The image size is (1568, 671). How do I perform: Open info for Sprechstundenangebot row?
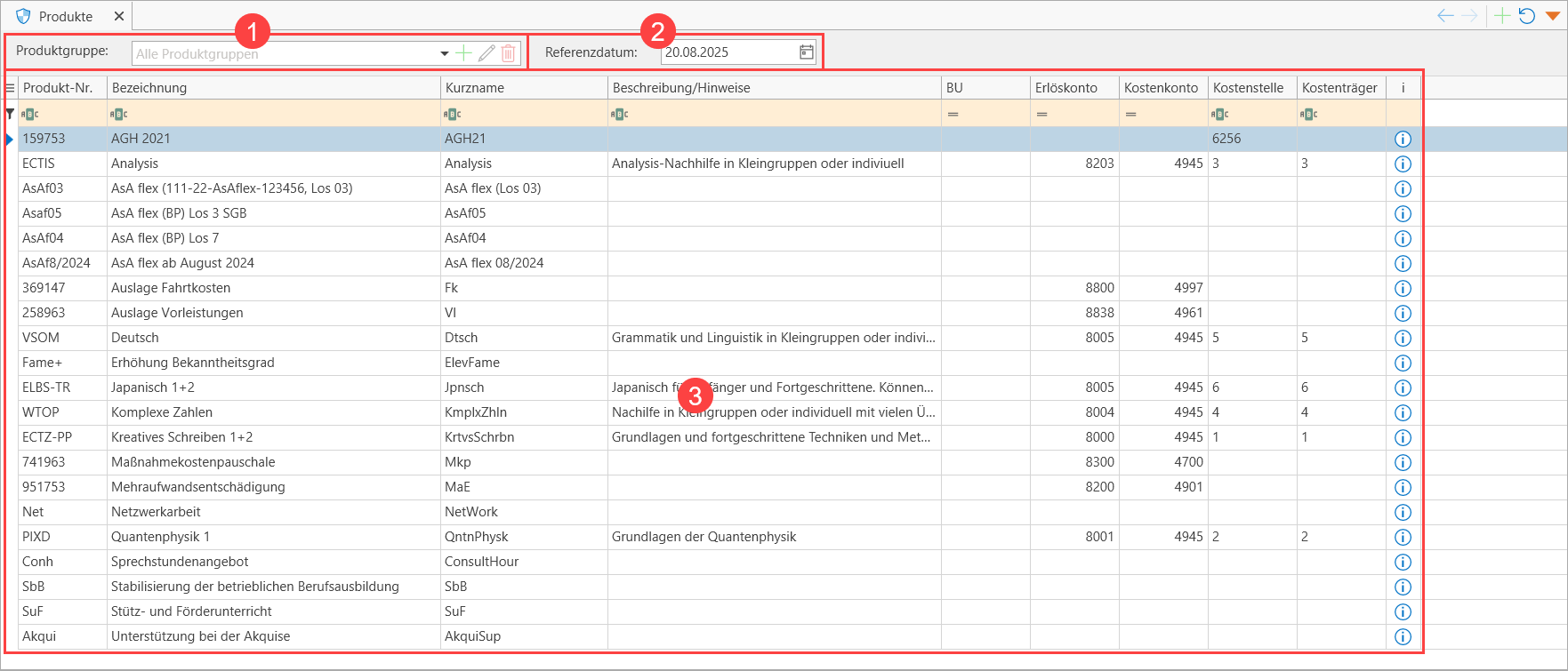(x=1403, y=562)
